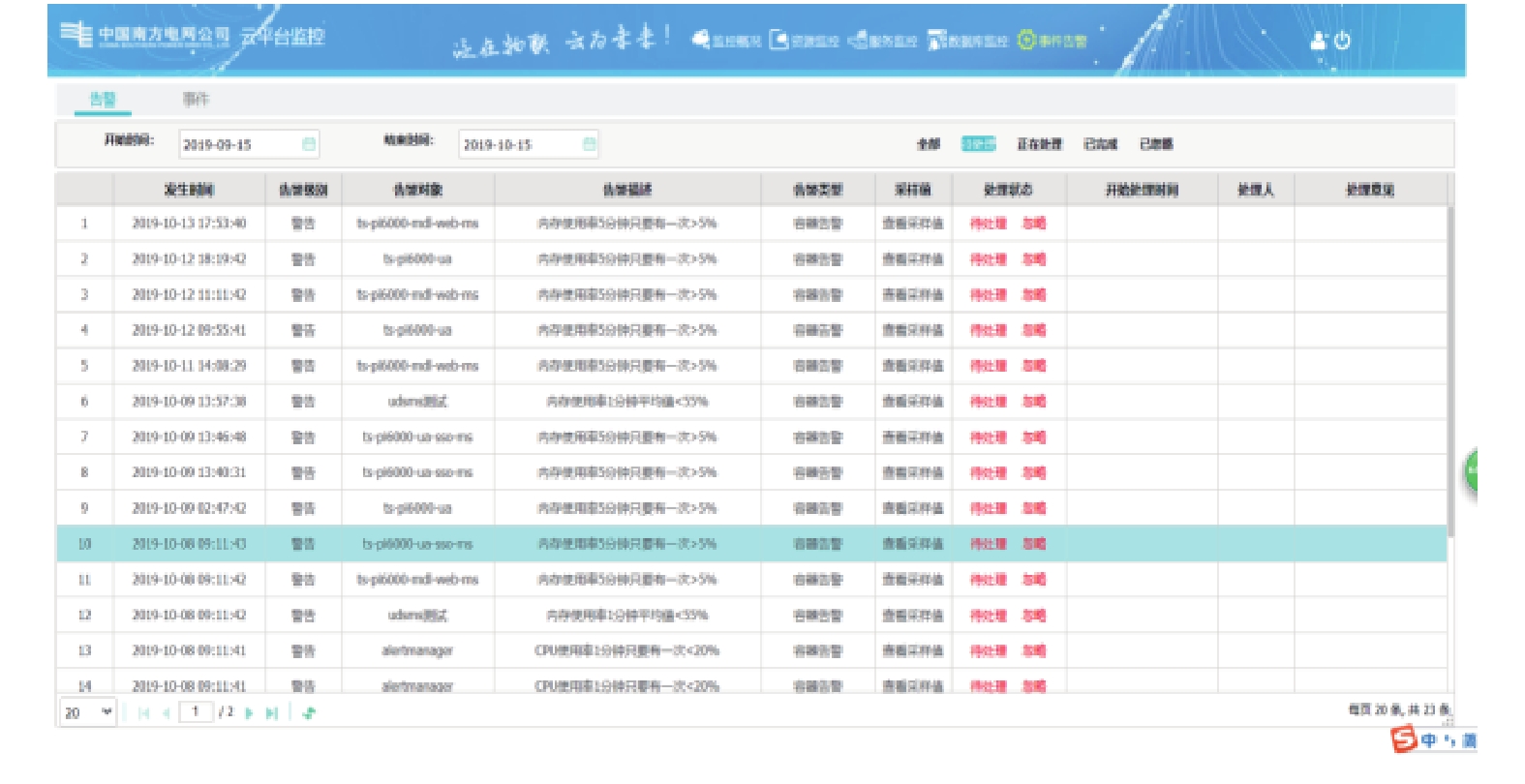Viewport: 1525px width, 784px height.
Task: Open calendar picker for start date
Action: (x=309, y=144)
